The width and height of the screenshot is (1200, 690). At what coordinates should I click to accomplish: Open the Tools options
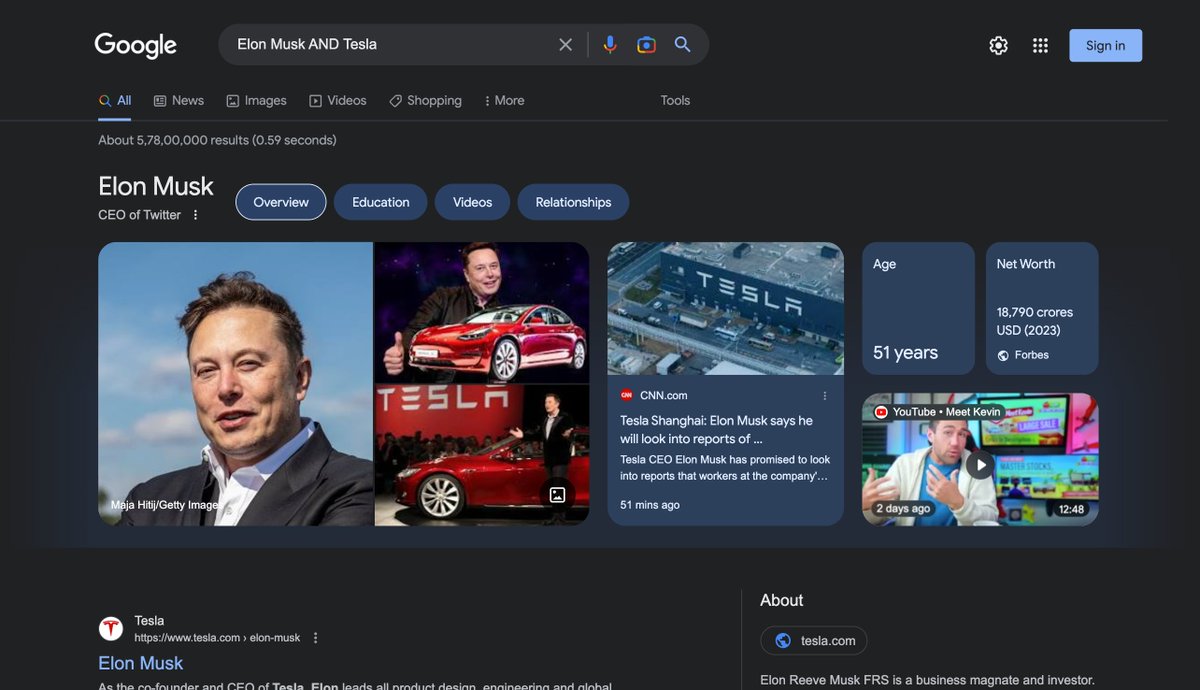coord(675,101)
